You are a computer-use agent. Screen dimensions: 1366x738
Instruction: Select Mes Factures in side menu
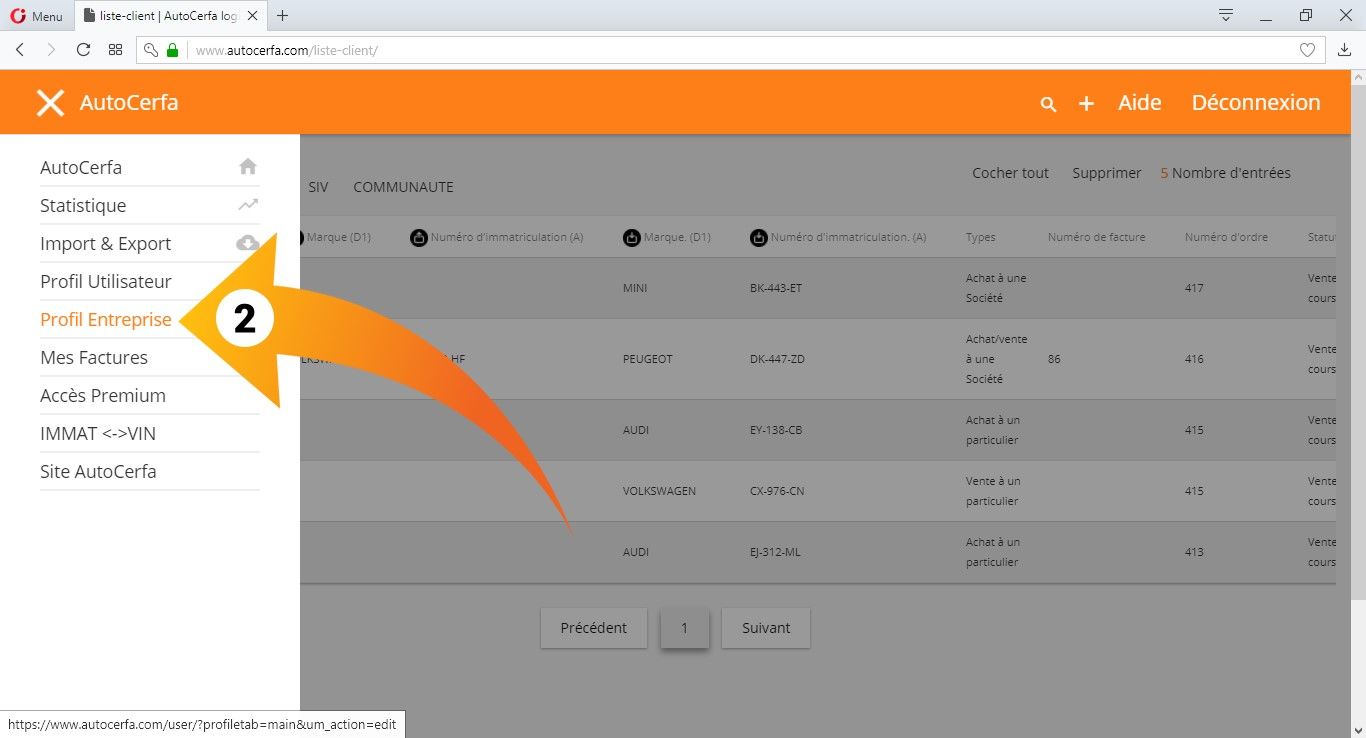pyautogui.click(x=94, y=358)
